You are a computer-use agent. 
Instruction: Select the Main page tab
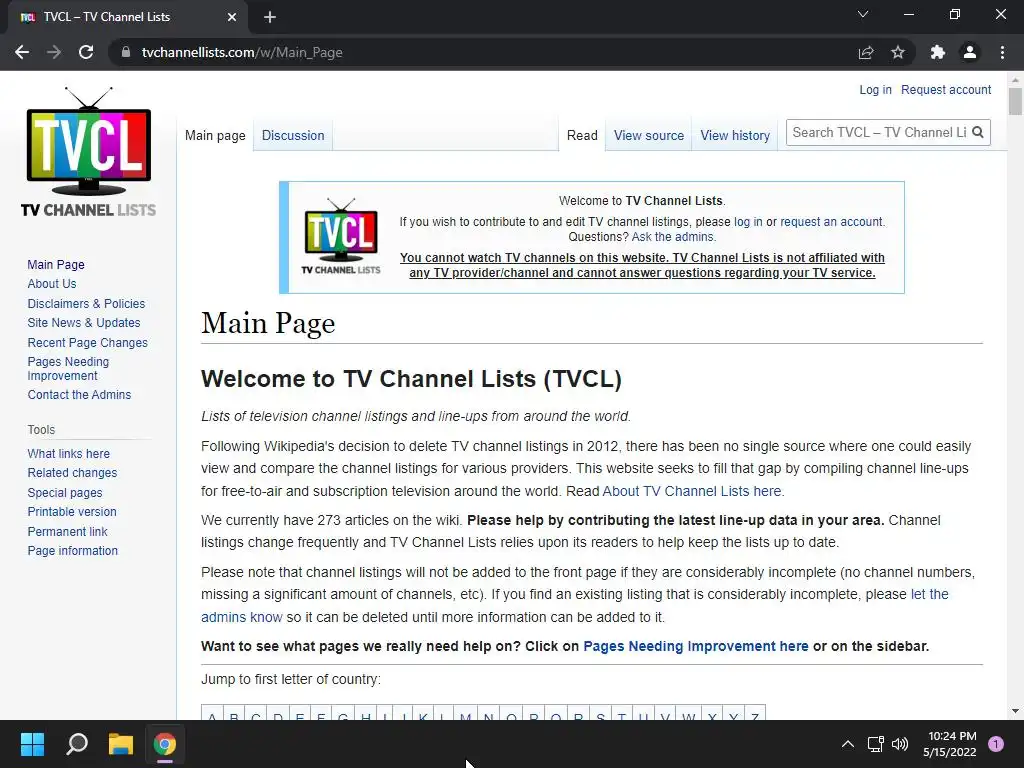pyautogui.click(x=215, y=135)
